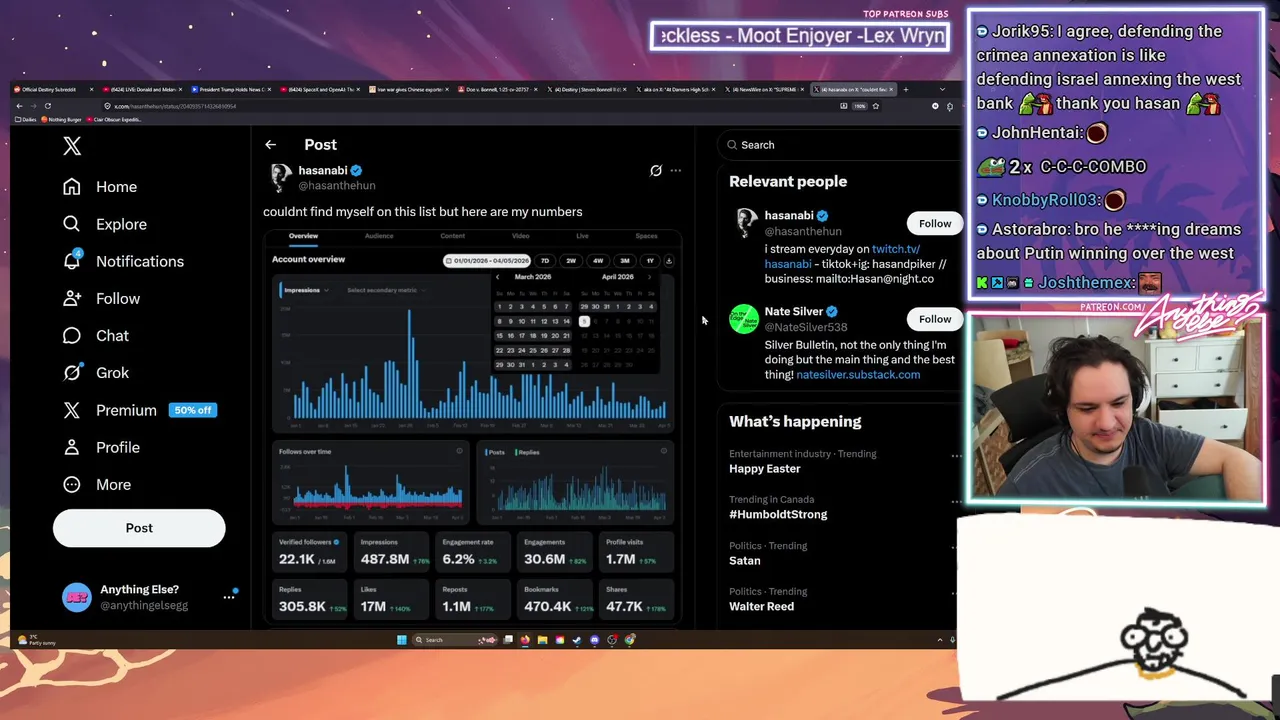Click @hasanthehun handle on the post
The width and height of the screenshot is (1280, 720).
(337, 185)
